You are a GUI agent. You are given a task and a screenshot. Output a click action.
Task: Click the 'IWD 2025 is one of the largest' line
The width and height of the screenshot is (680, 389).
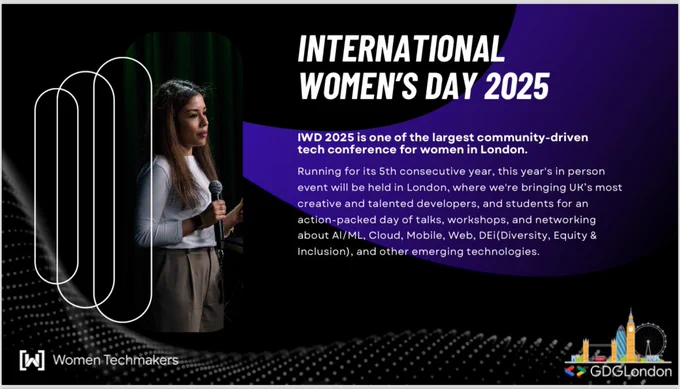click(x=443, y=137)
